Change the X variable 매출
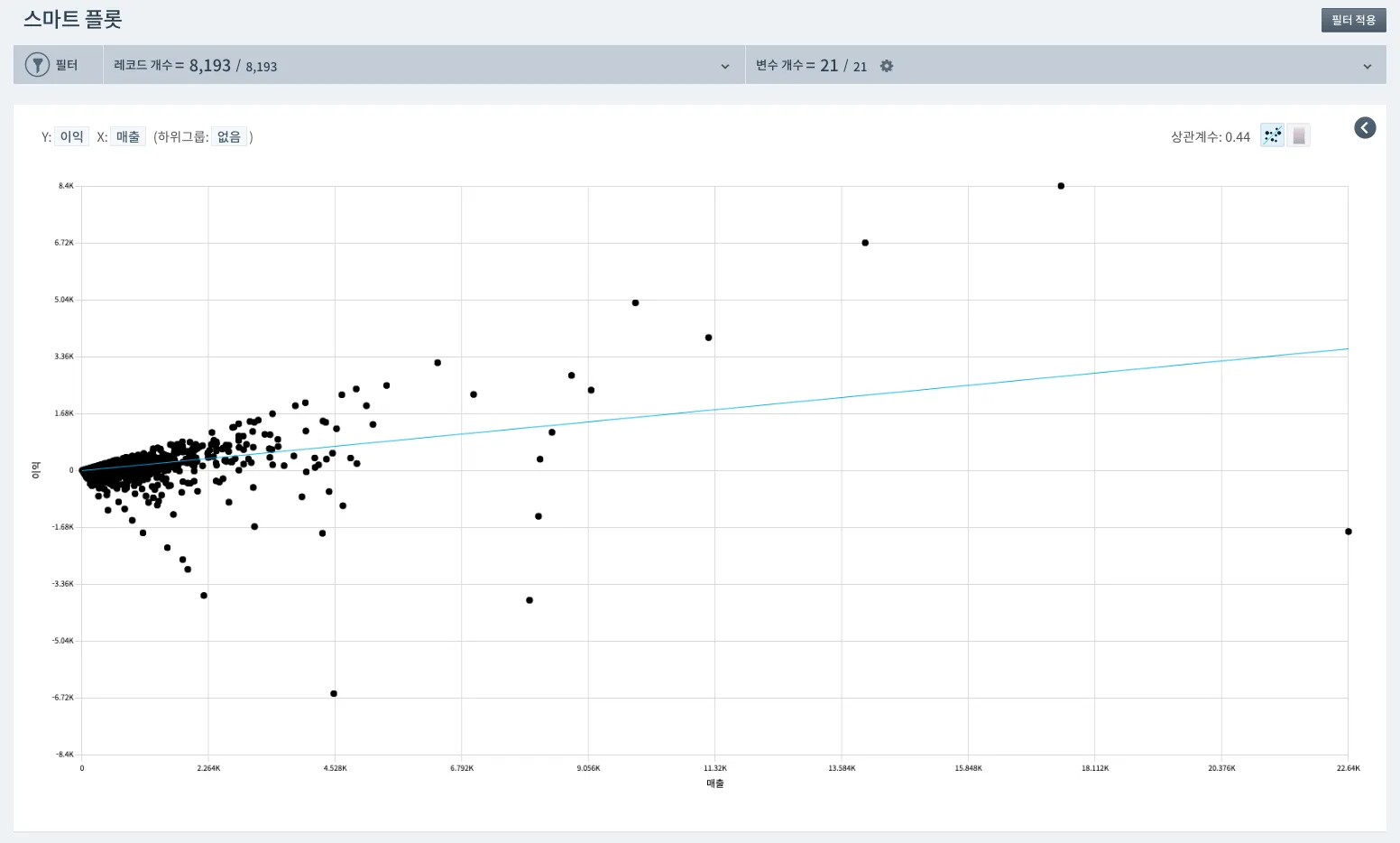 tap(128, 136)
